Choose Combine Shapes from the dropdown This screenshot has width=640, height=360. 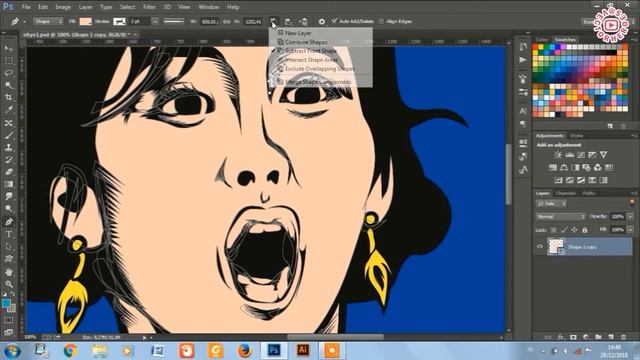[306, 42]
